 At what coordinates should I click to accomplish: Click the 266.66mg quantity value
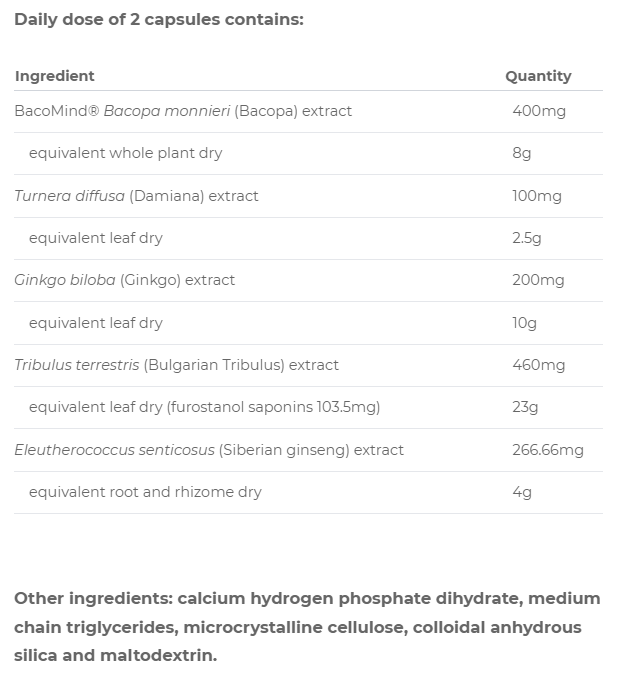[x=548, y=450]
